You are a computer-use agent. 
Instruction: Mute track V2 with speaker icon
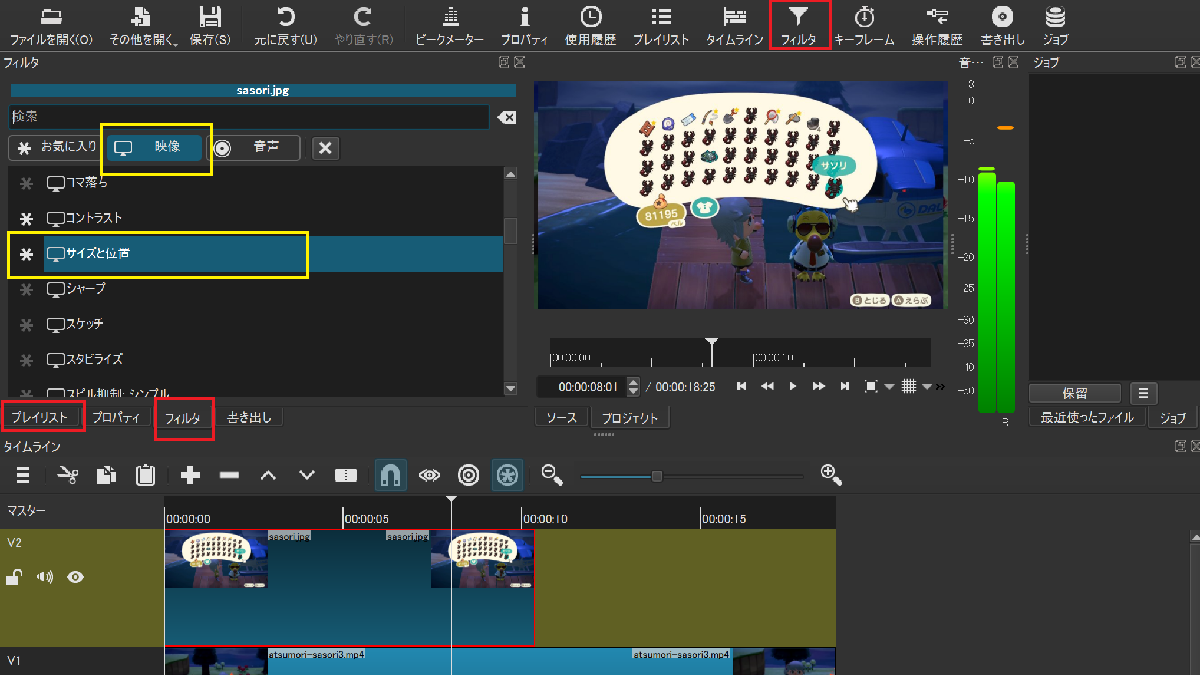click(44, 577)
